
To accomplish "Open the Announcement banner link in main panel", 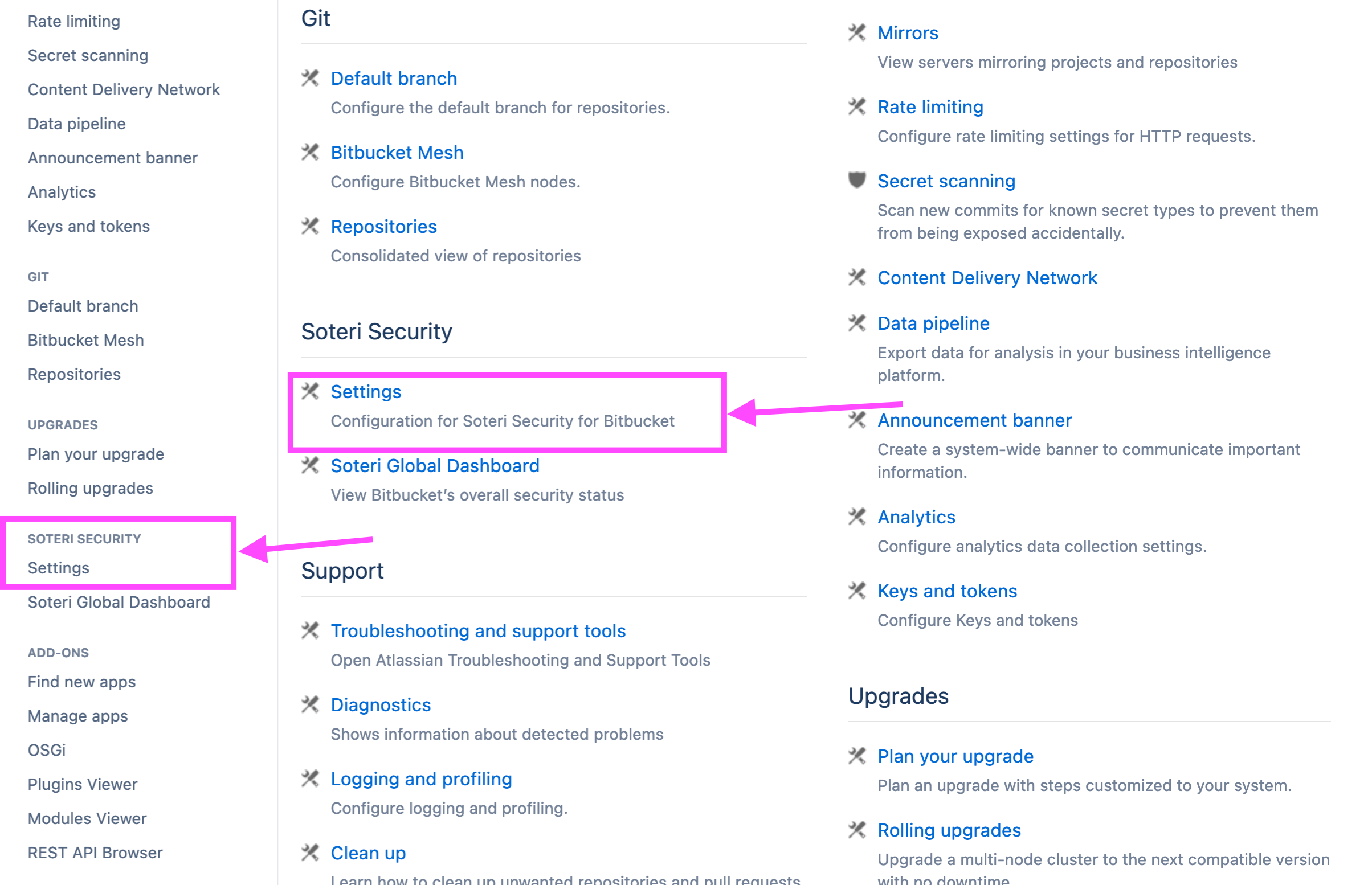I will coord(974,420).
